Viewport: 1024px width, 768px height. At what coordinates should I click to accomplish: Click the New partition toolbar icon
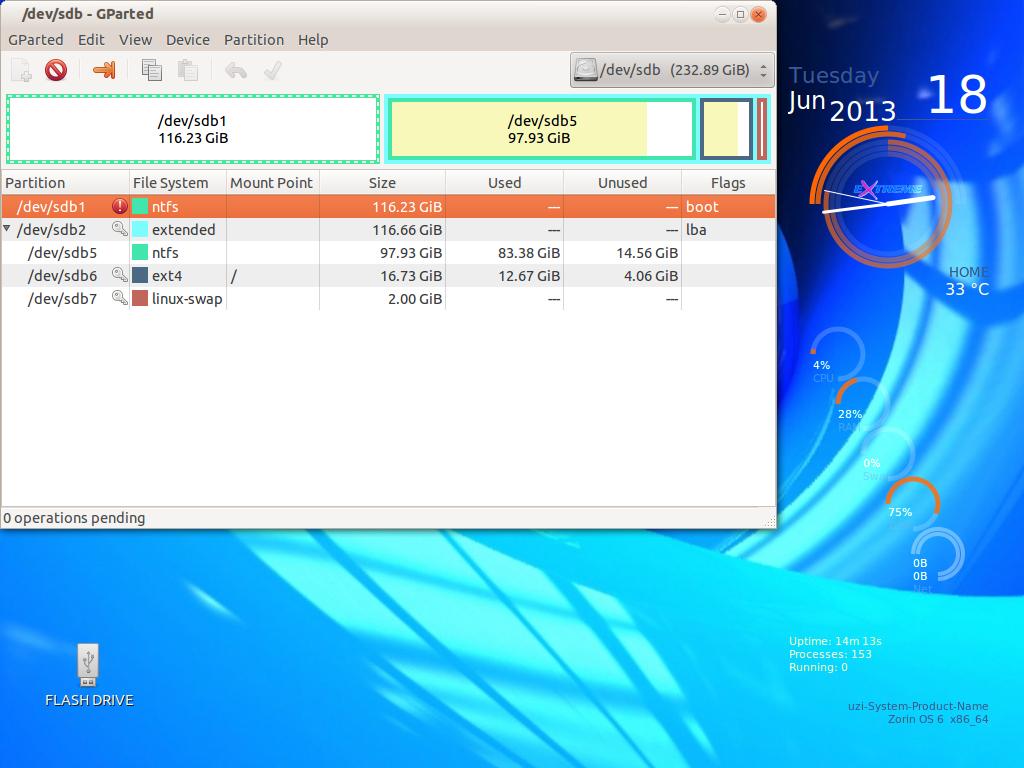(x=22, y=70)
